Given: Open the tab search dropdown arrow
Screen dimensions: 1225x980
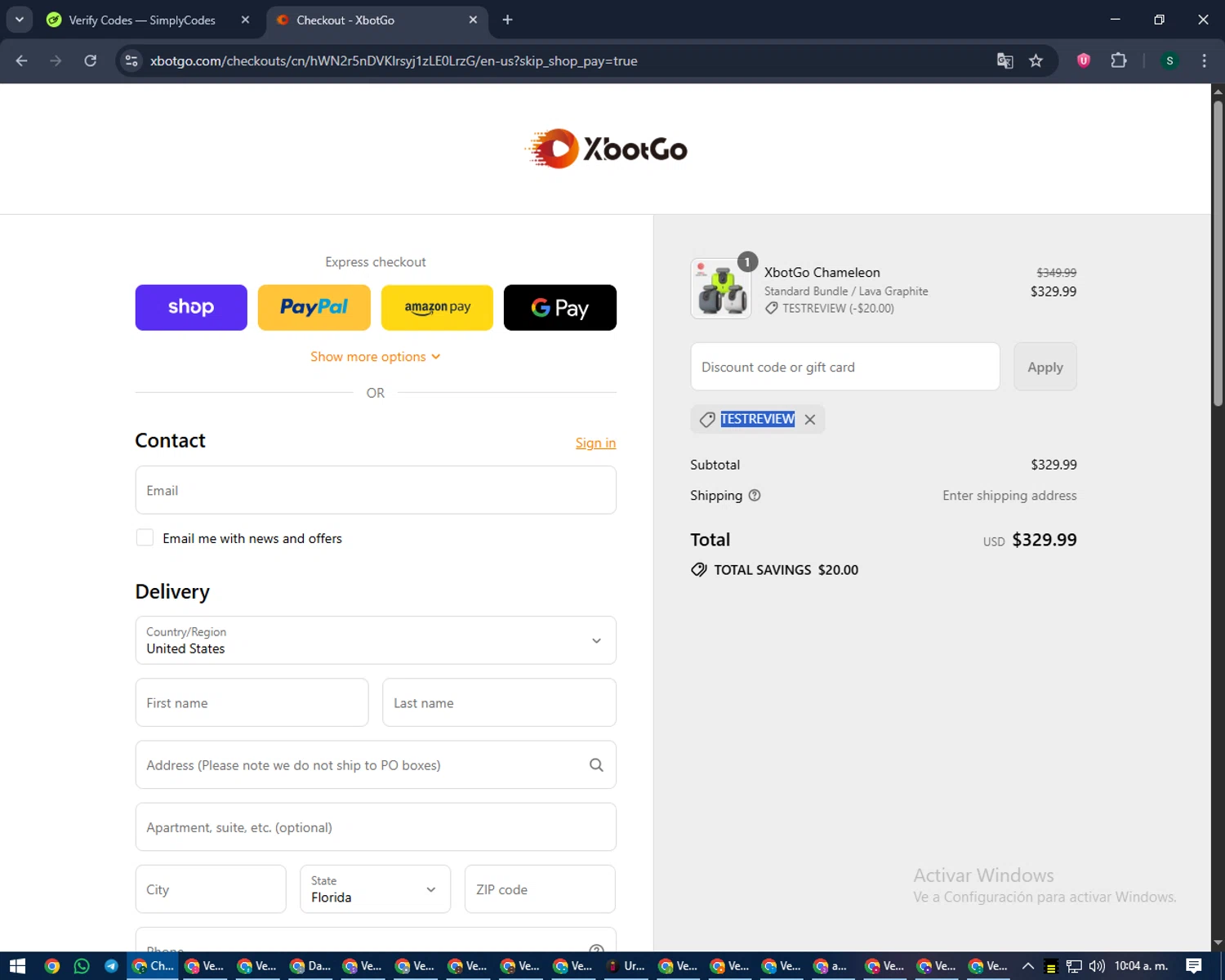Looking at the screenshot, I should pos(19,20).
